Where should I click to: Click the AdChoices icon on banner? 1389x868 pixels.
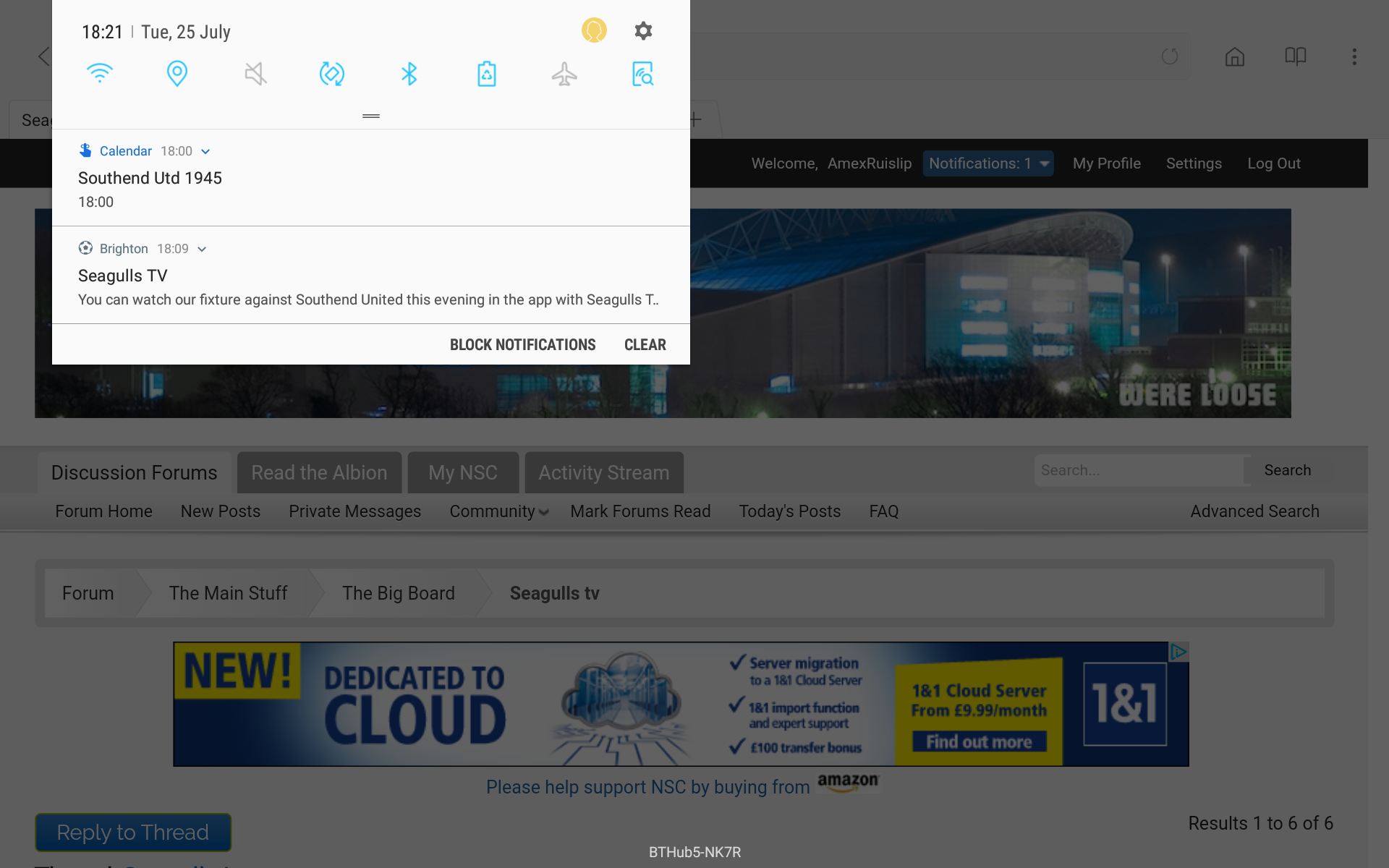point(1178,652)
